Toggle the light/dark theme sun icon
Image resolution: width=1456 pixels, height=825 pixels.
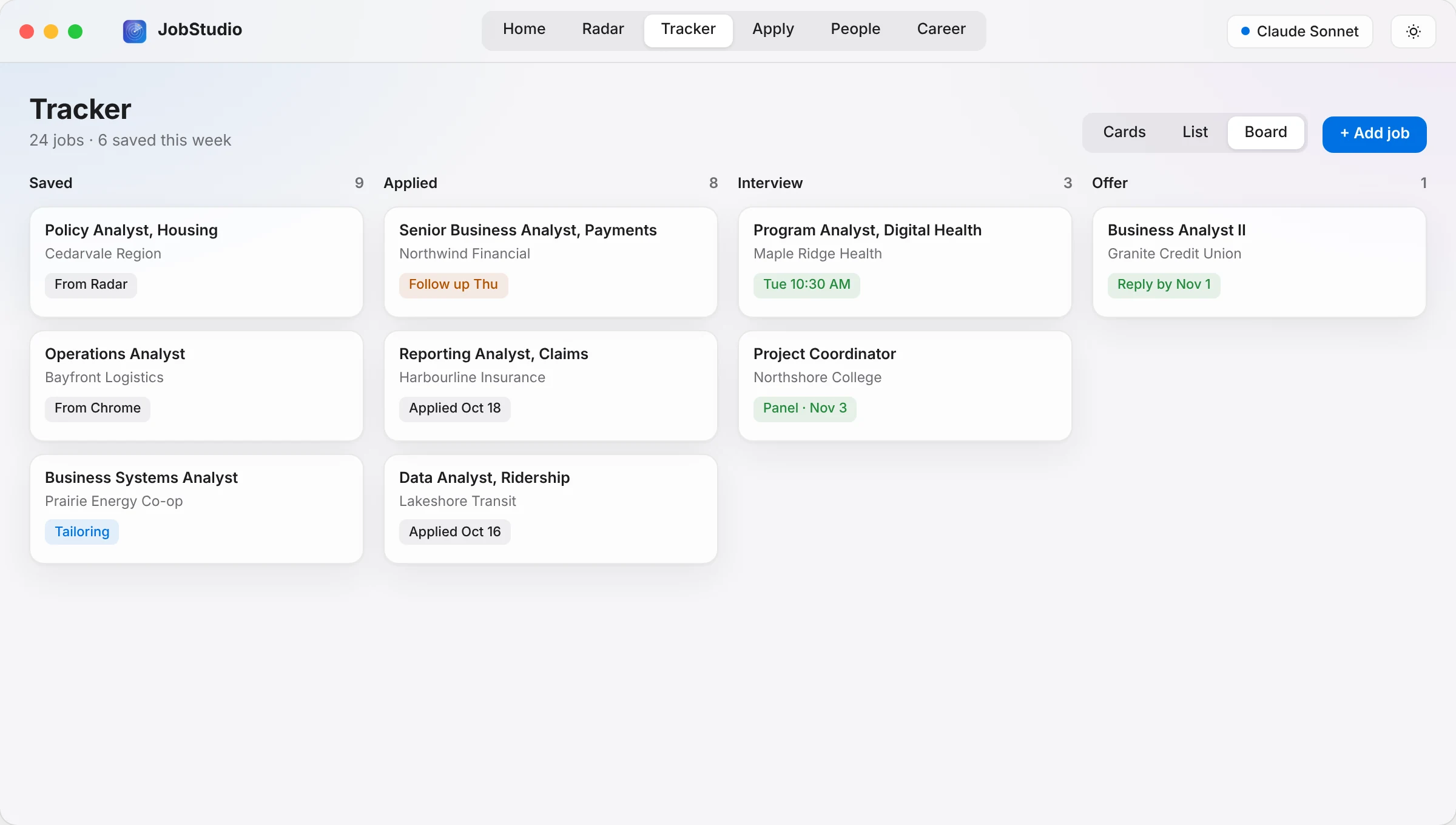tap(1413, 32)
